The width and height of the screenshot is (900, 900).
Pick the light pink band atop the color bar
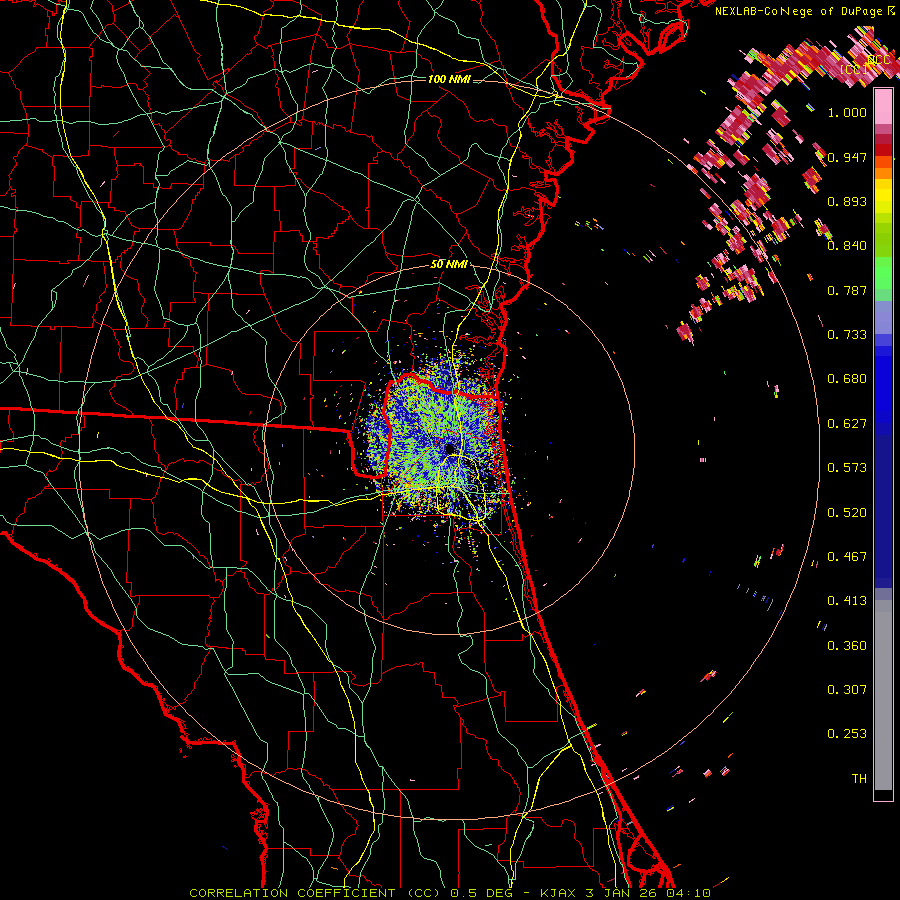[883, 107]
